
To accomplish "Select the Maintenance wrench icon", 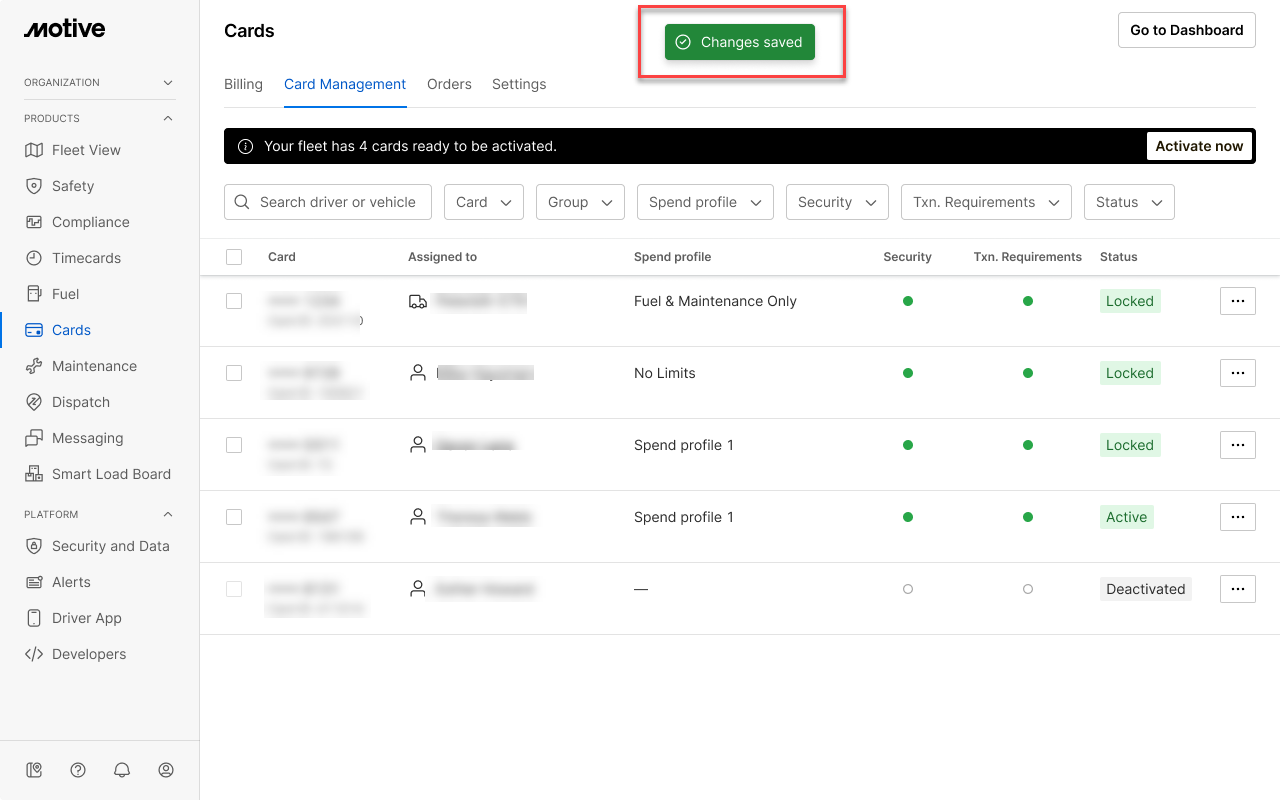I will pos(34,366).
